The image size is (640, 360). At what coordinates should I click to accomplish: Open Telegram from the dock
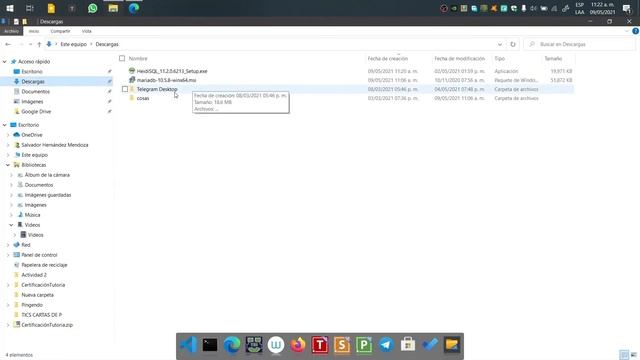(386, 345)
